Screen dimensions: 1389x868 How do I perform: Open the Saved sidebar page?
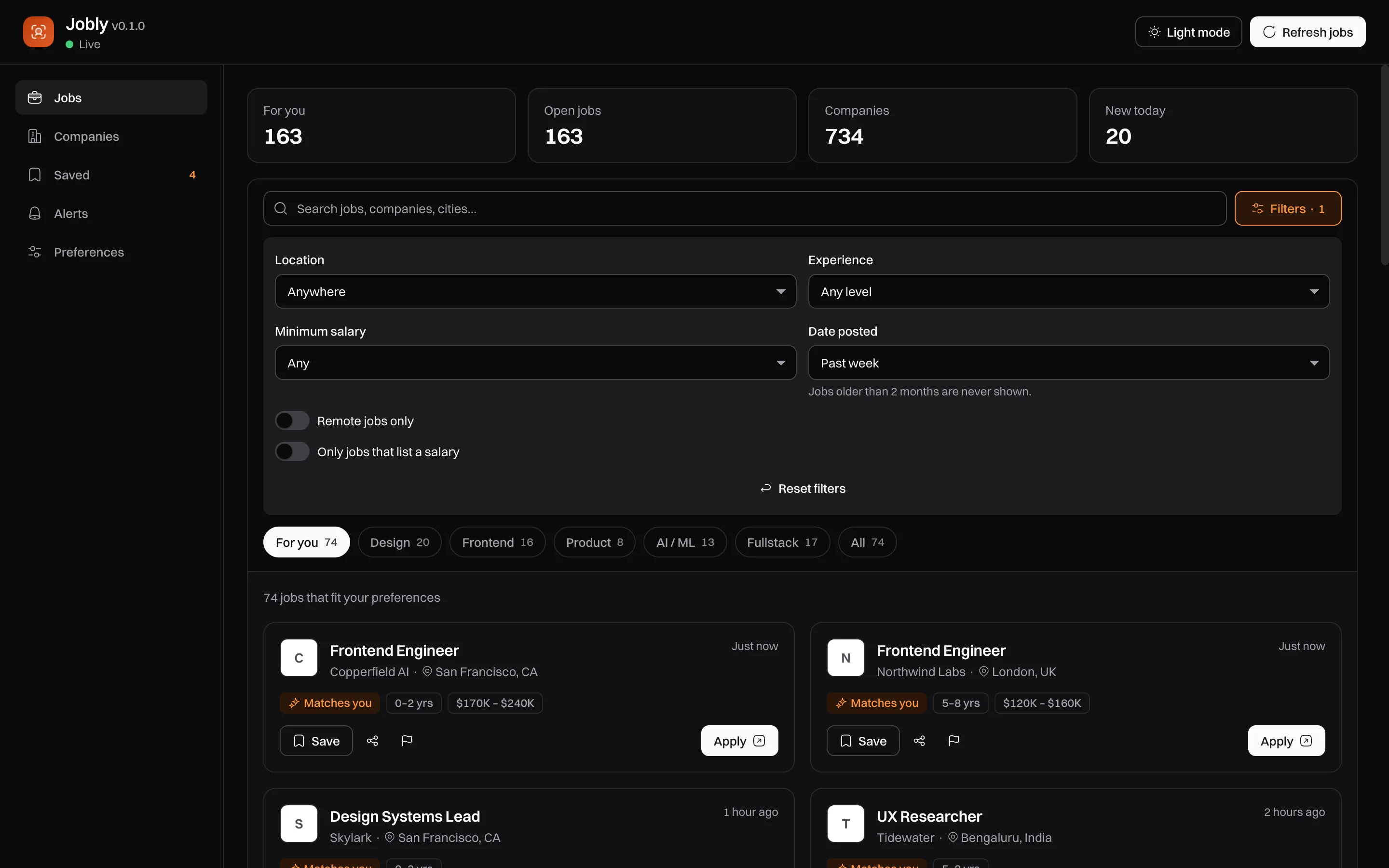111,175
